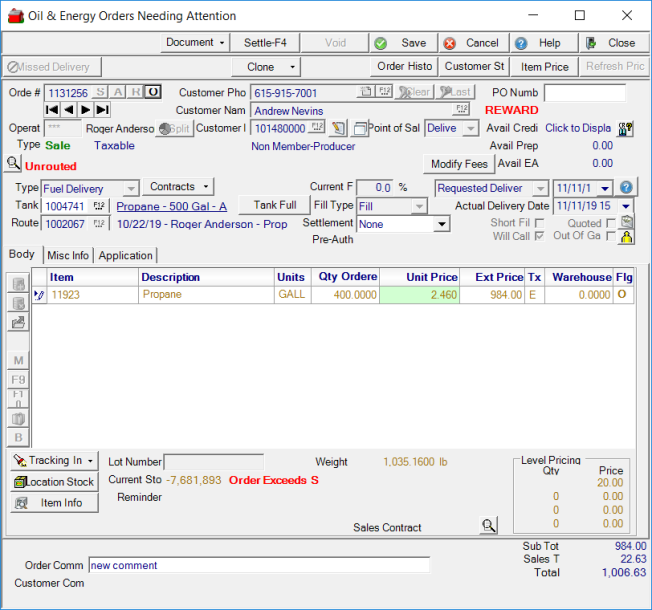Click the Unrouted magnifier search icon
652x610 pixels.
(13, 164)
